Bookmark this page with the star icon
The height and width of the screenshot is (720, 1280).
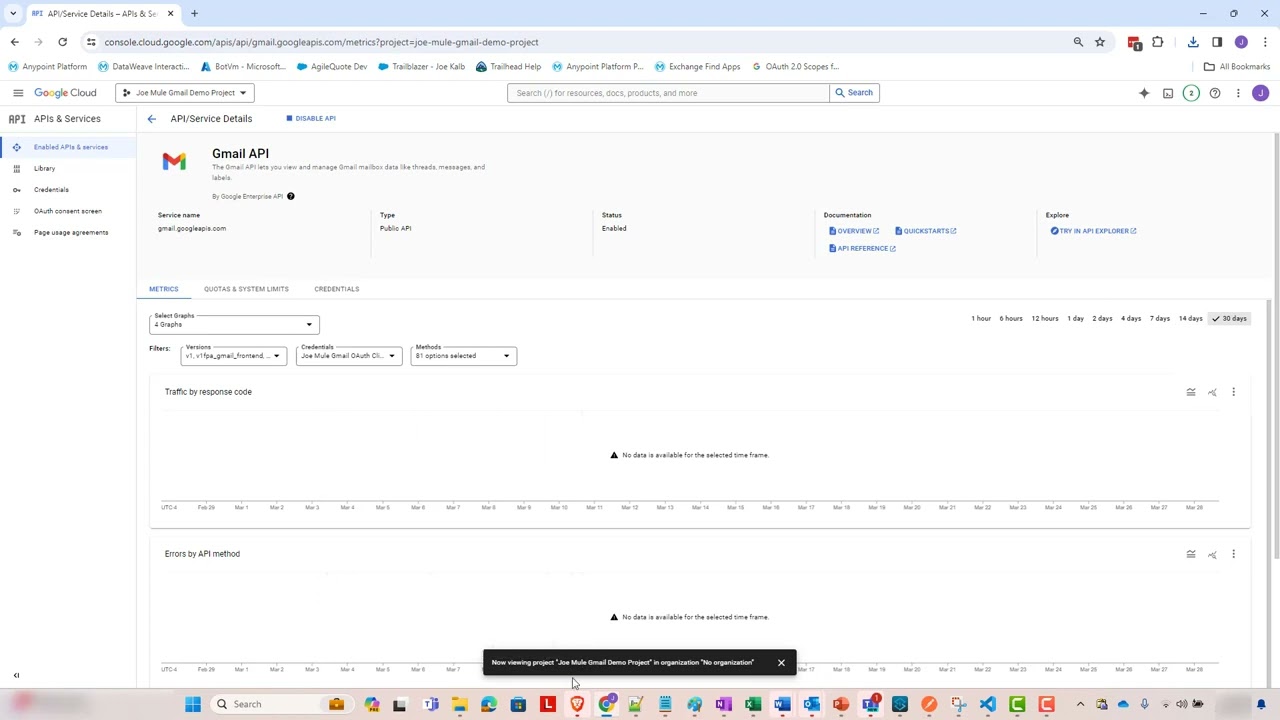(x=1100, y=42)
